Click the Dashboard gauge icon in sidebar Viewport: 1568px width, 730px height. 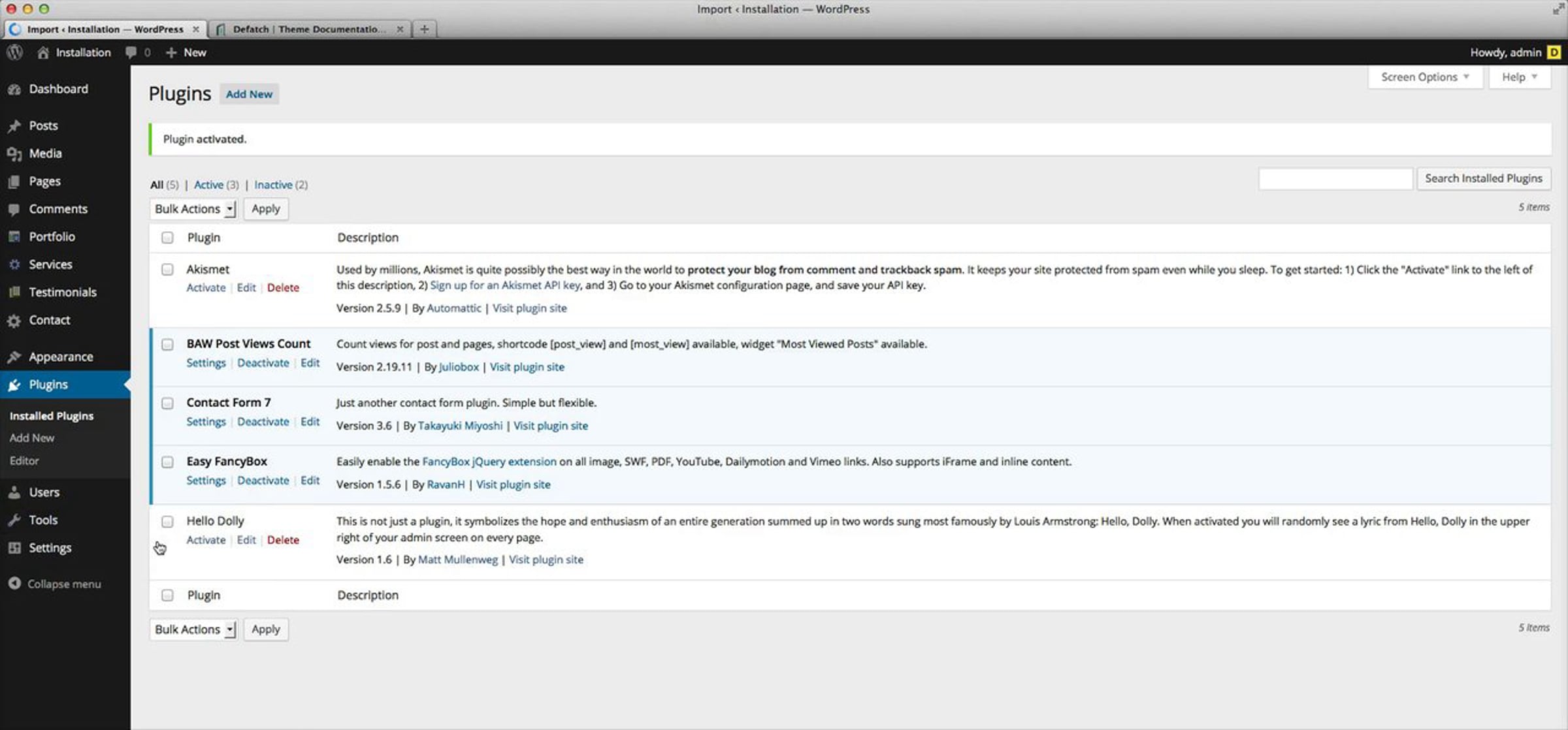14,89
